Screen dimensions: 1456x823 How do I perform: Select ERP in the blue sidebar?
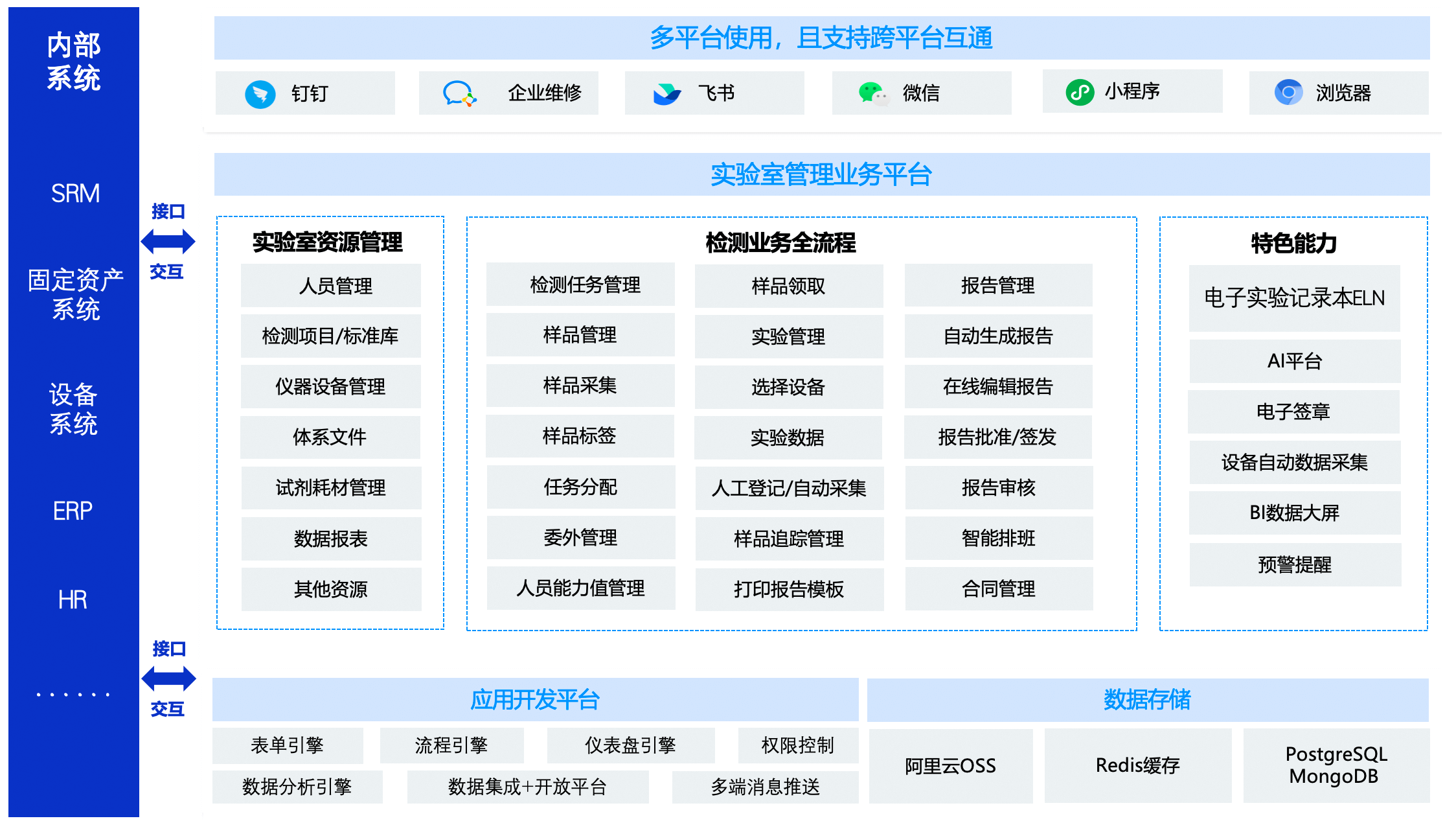73,511
